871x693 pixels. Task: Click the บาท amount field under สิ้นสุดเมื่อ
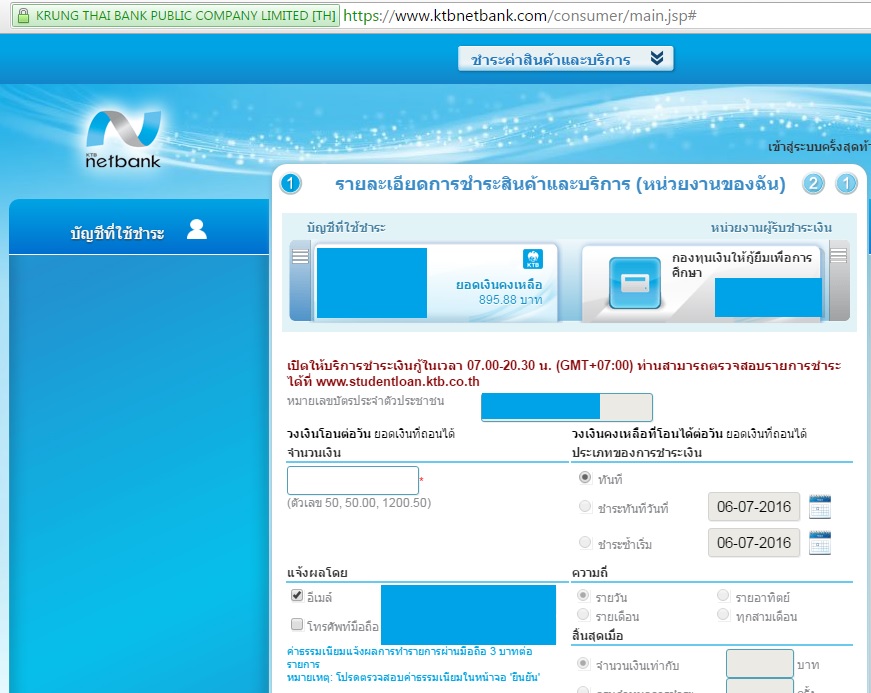(759, 664)
